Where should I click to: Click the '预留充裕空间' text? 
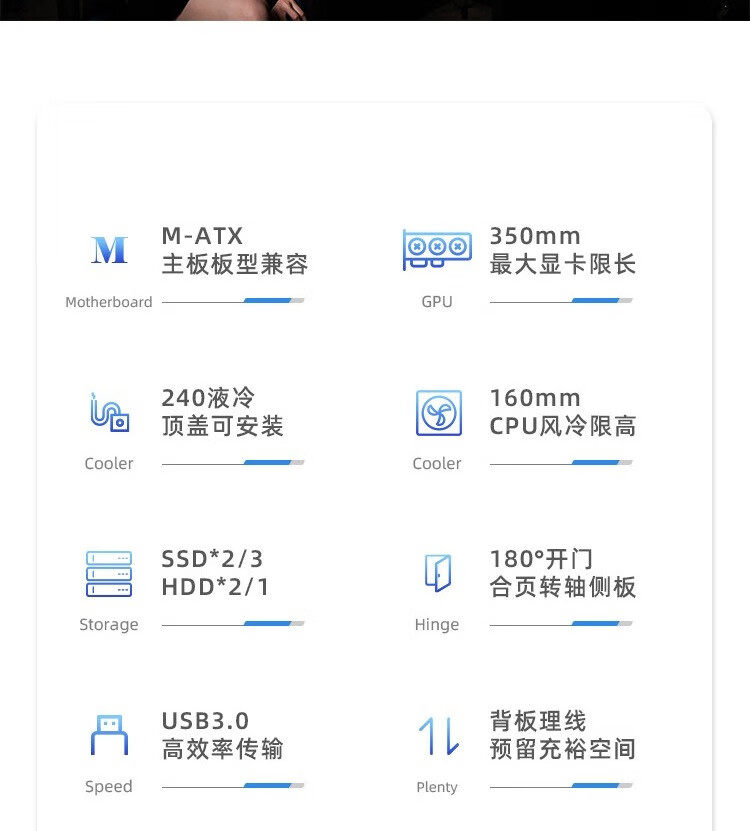(562, 749)
